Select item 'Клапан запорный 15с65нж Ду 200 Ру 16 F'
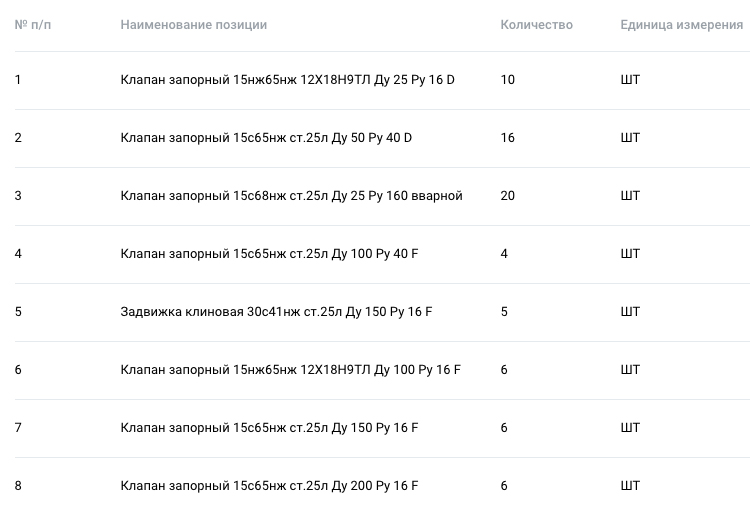Image resolution: width=750 pixels, height=510 pixels. point(269,486)
